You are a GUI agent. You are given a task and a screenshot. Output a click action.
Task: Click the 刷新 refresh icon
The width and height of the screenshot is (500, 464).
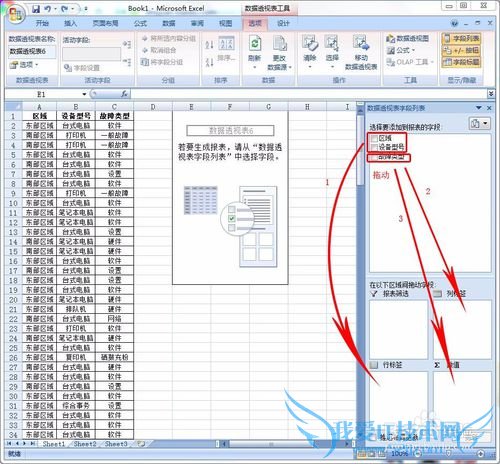point(255,44)
